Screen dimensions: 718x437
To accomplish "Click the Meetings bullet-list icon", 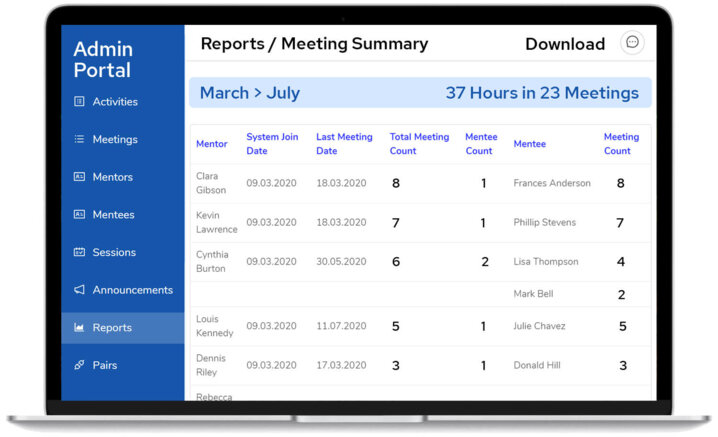I will [79, 139].
